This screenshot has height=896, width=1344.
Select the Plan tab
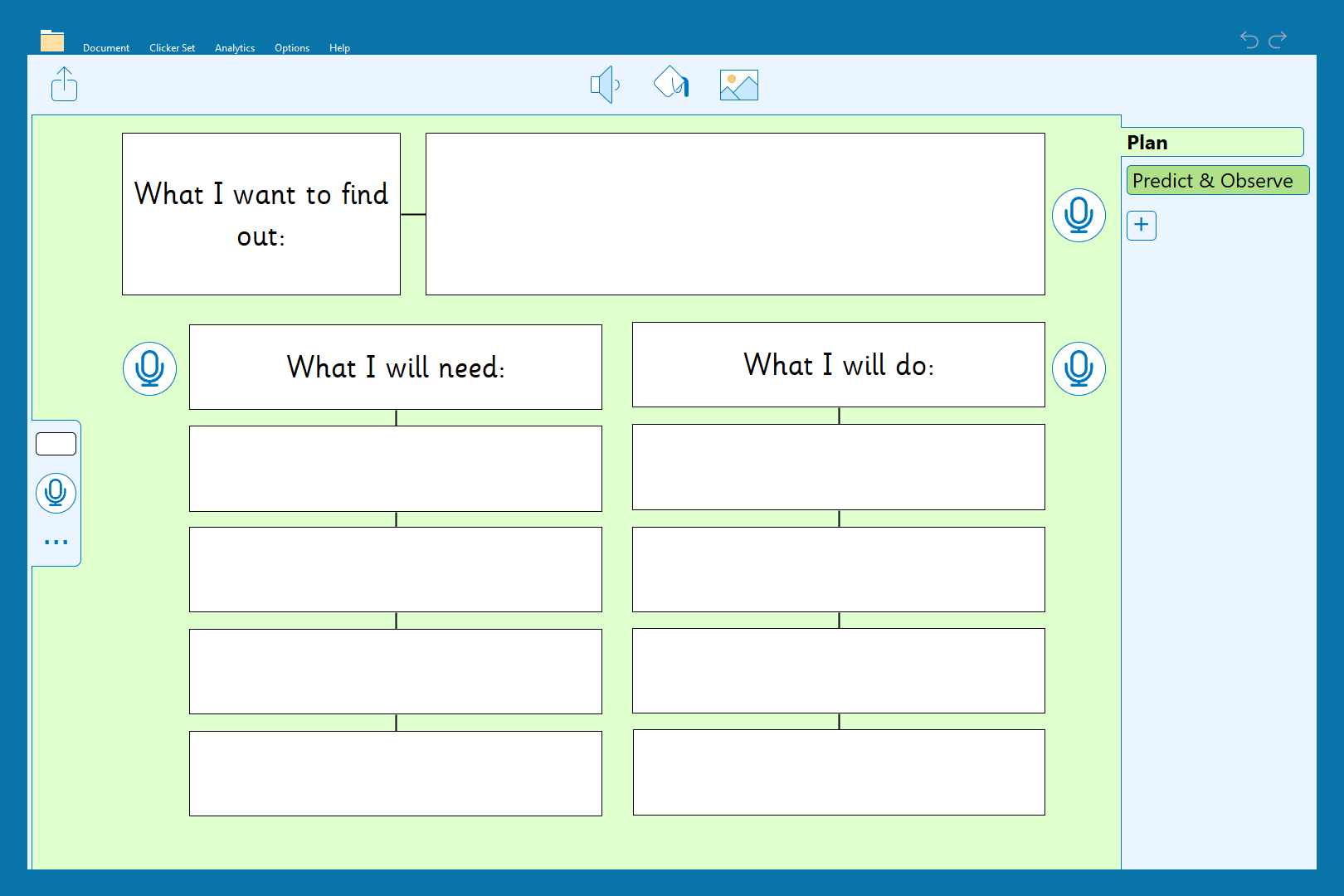(x=1214, y=143)
